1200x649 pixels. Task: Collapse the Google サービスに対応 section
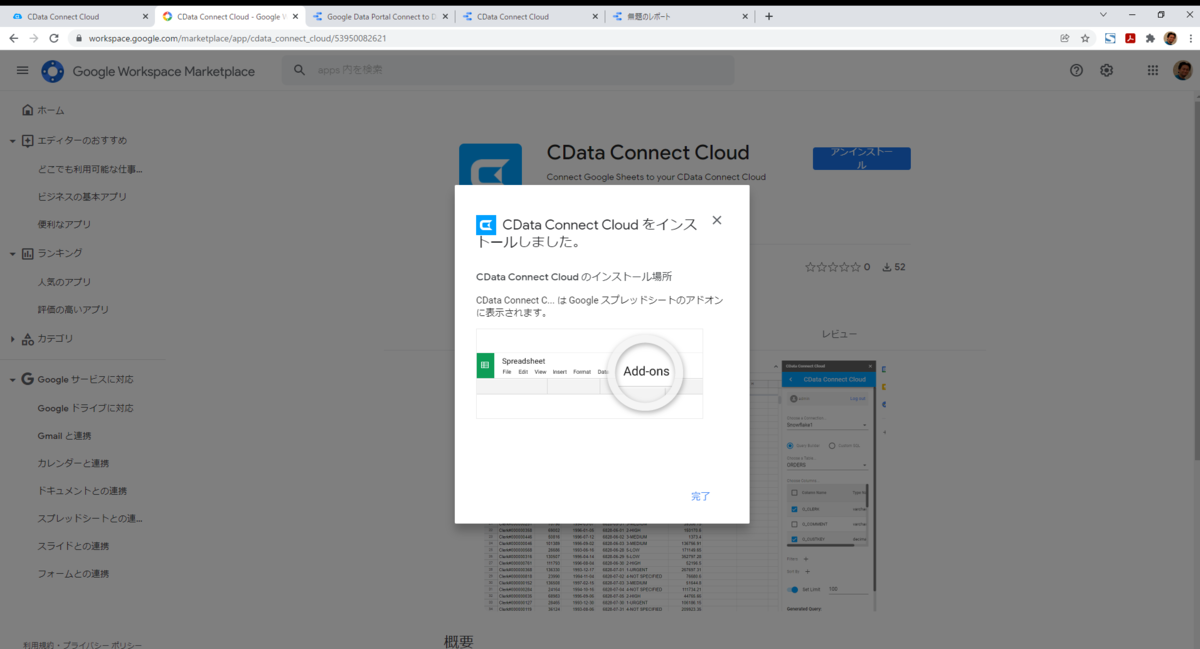coord(13,380)
